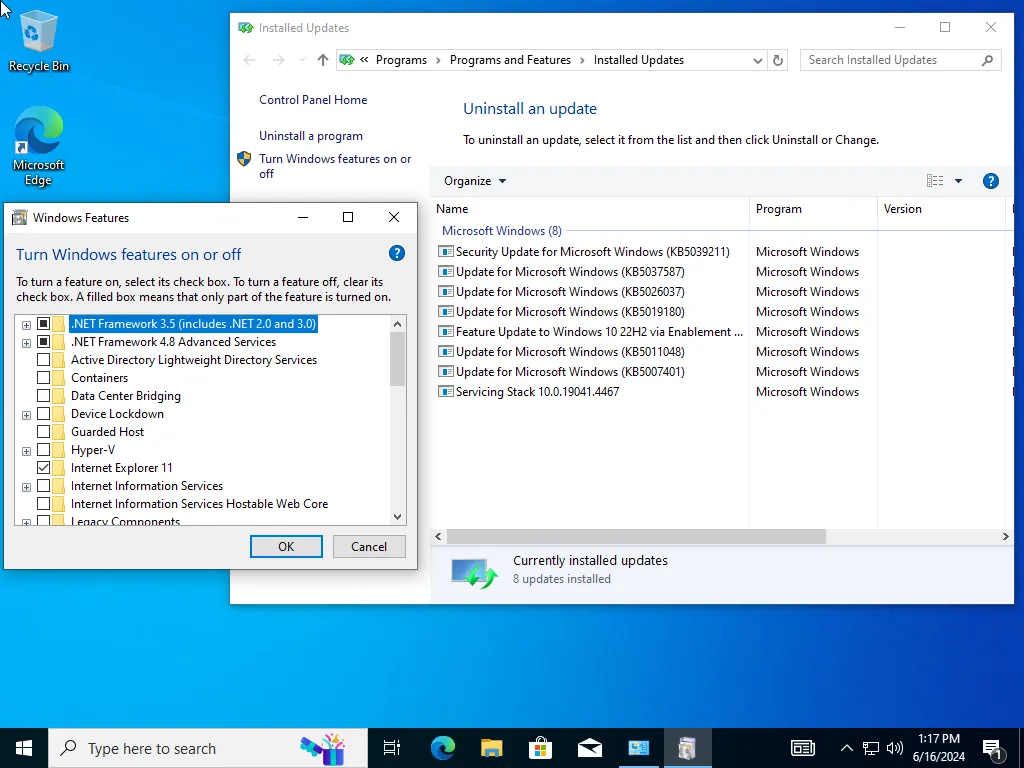Open the Control Panel Home link
Screen dimensions: 1024x768
coord(313,100)
